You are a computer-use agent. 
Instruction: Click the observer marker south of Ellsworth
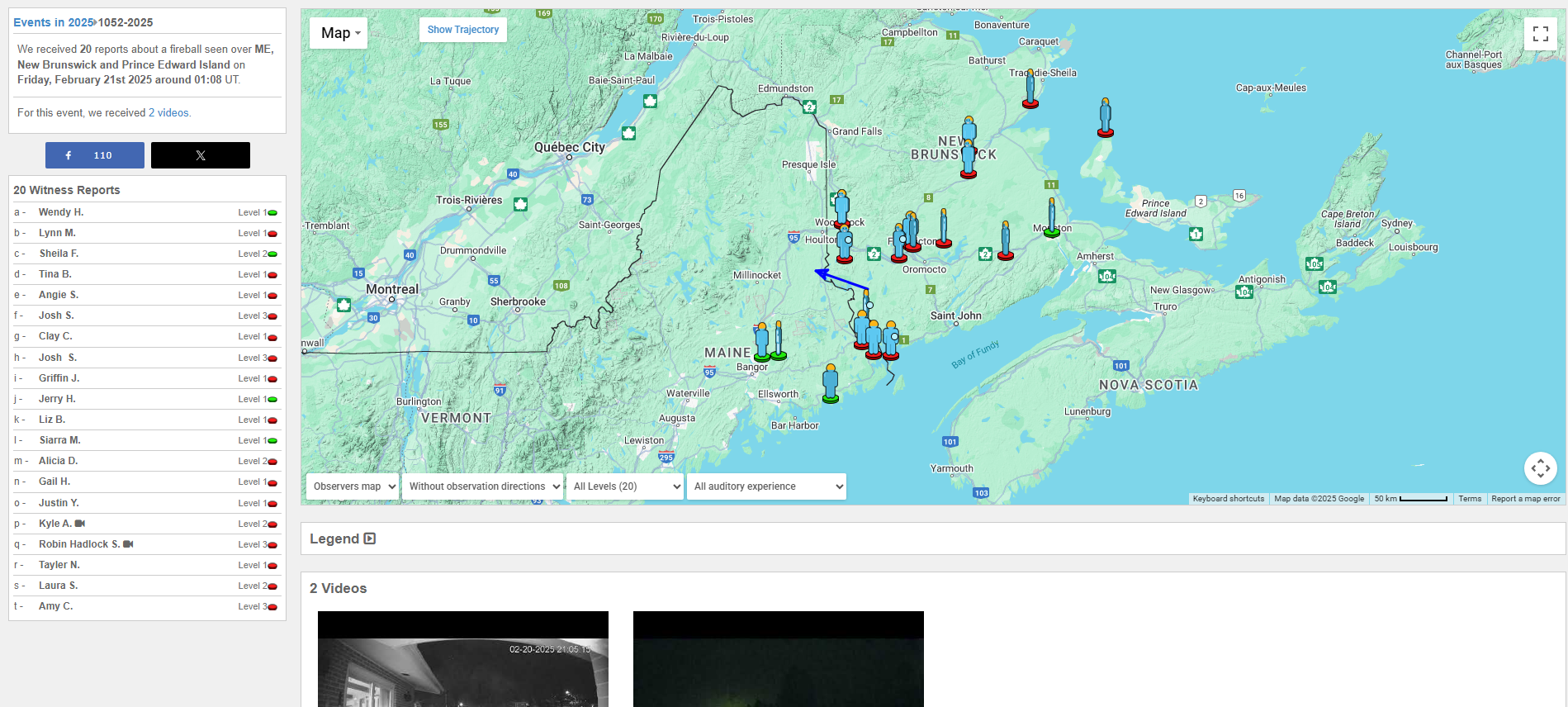pos(831,384)
